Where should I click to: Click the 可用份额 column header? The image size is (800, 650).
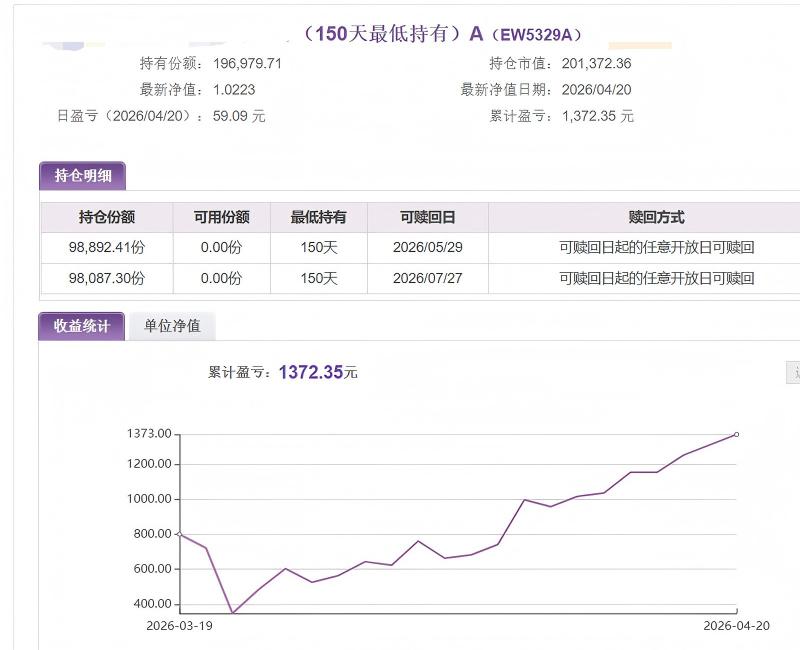[221, 217]
